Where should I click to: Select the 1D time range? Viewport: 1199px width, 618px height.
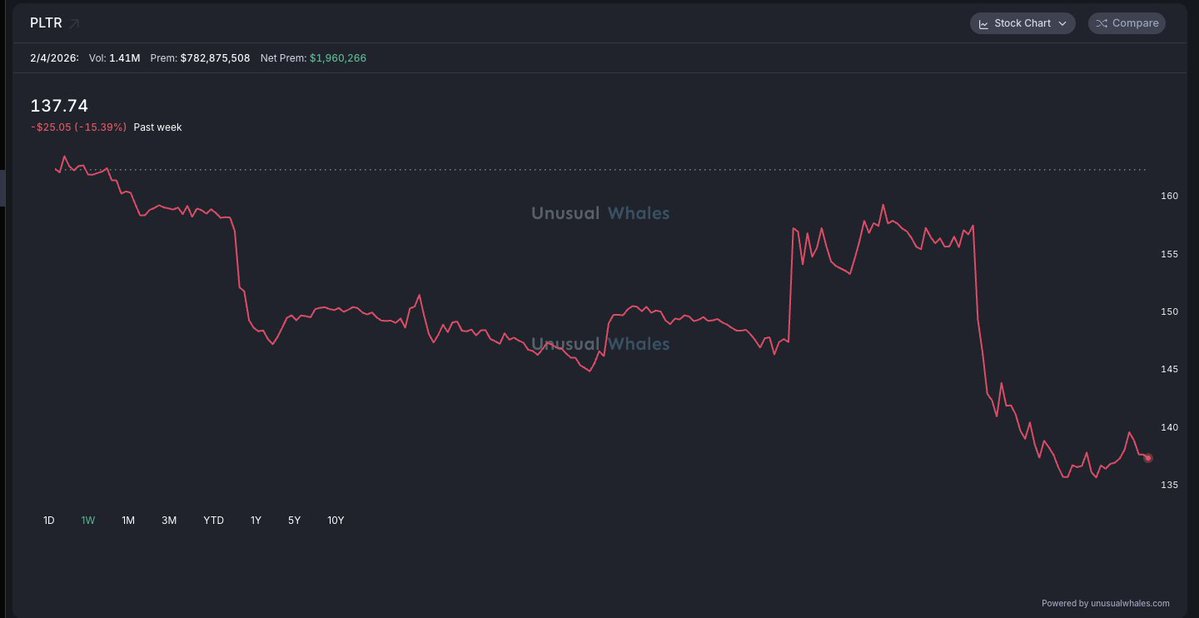point(49,520)
